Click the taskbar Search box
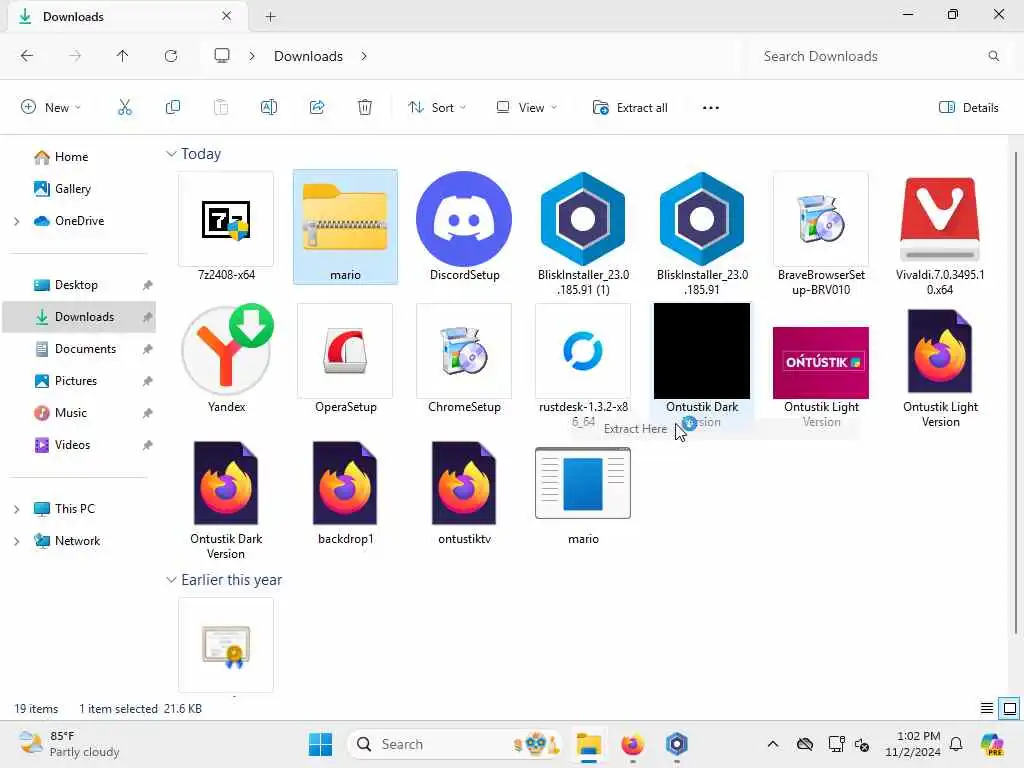 pyautogui.click(x=457, y=744)
